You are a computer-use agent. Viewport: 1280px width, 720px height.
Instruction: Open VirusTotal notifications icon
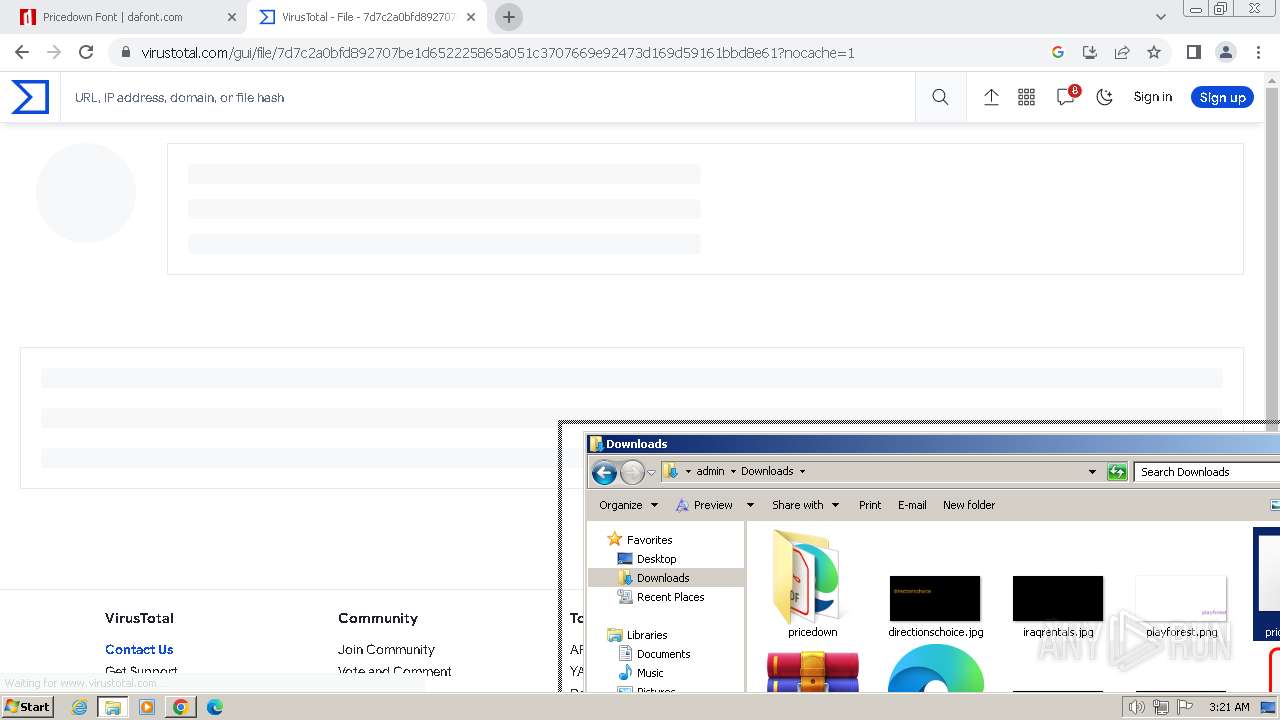[1066, 96]
